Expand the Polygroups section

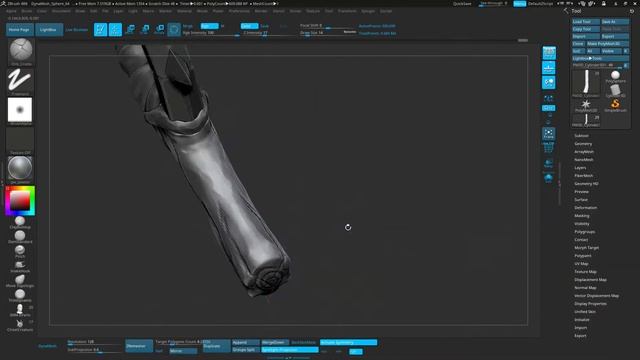[x=584, y=231]
